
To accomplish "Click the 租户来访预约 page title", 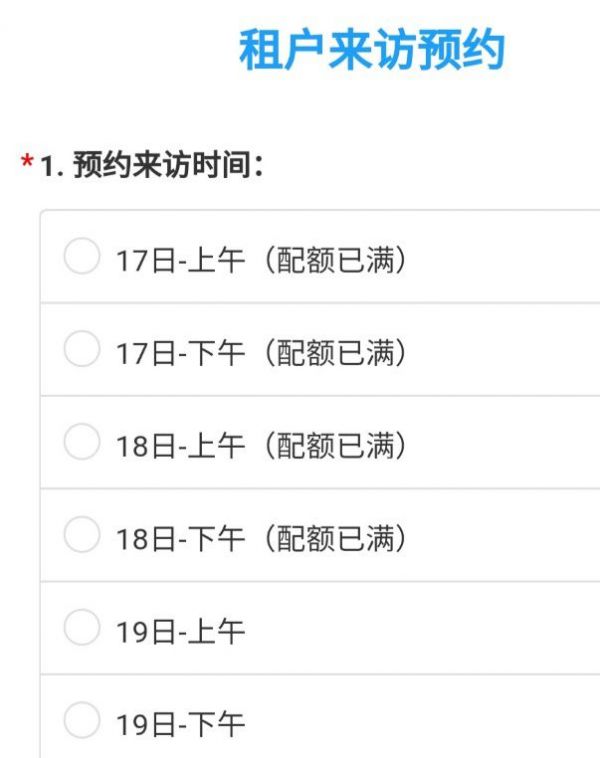I will click(x=372, y=50).
